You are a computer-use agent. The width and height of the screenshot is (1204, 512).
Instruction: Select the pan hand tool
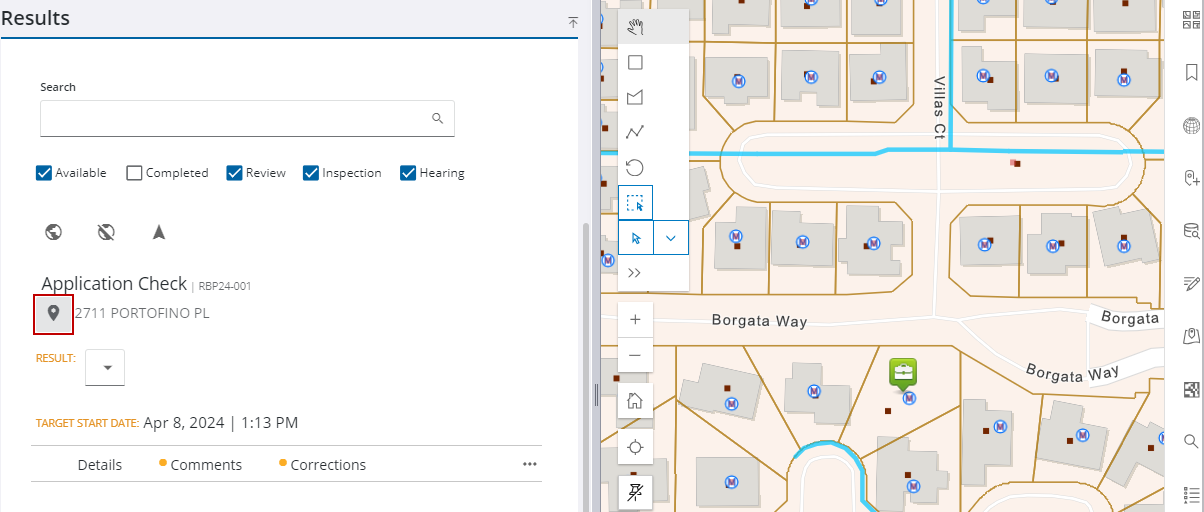point(635,27)
